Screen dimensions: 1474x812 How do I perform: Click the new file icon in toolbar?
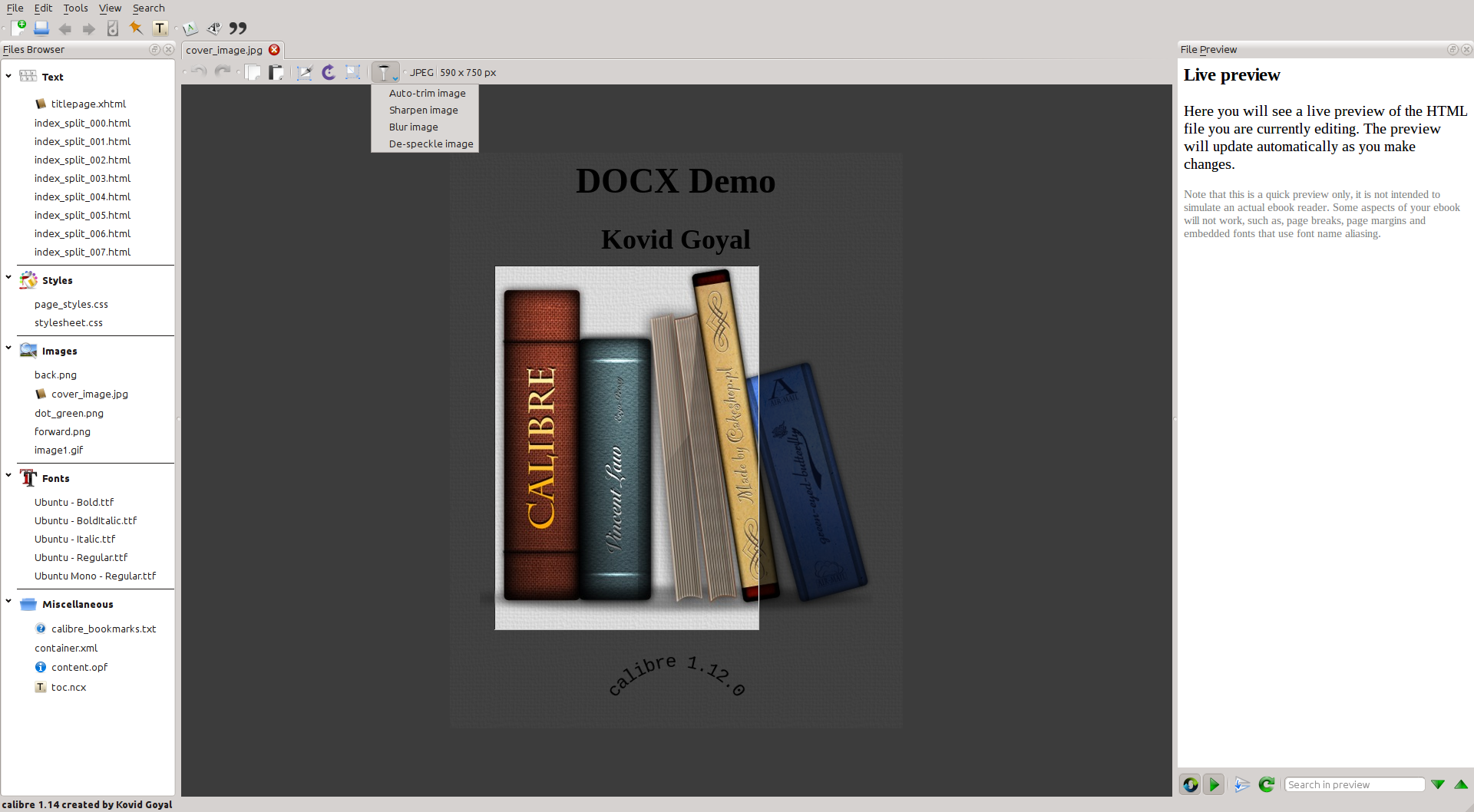point(19,28)
